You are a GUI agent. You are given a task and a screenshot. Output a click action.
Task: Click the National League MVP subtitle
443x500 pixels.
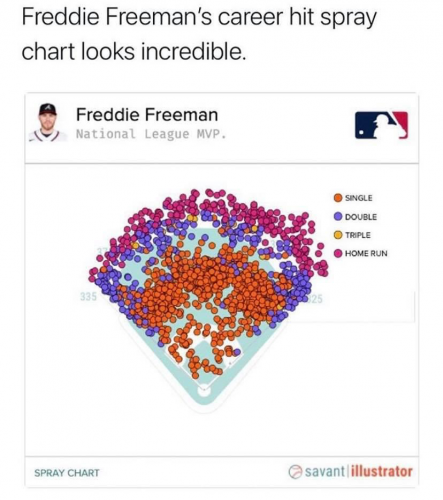pyautogui.click(x=151, y=134)
